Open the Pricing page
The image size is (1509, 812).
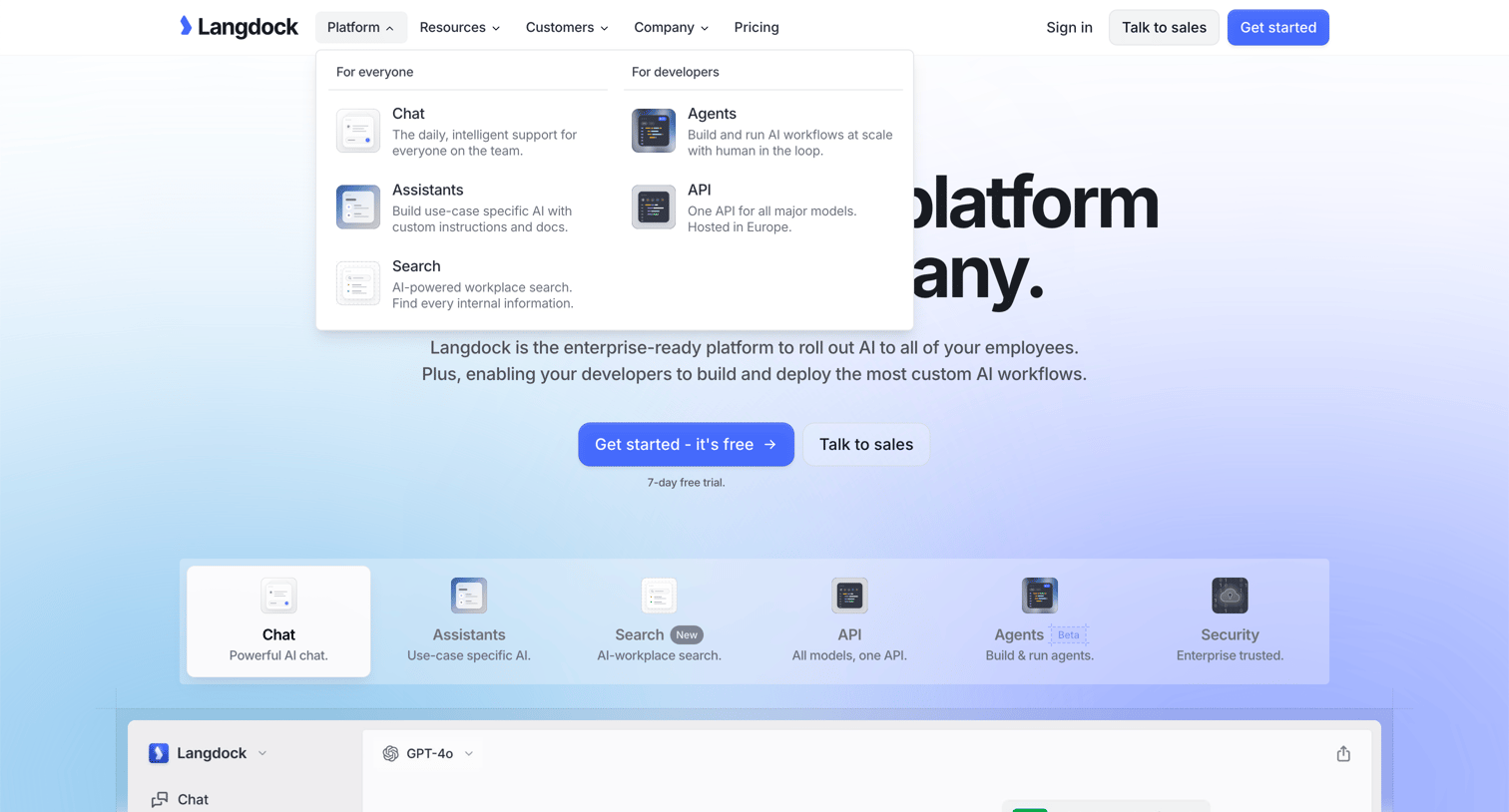[x=756, y=27]
